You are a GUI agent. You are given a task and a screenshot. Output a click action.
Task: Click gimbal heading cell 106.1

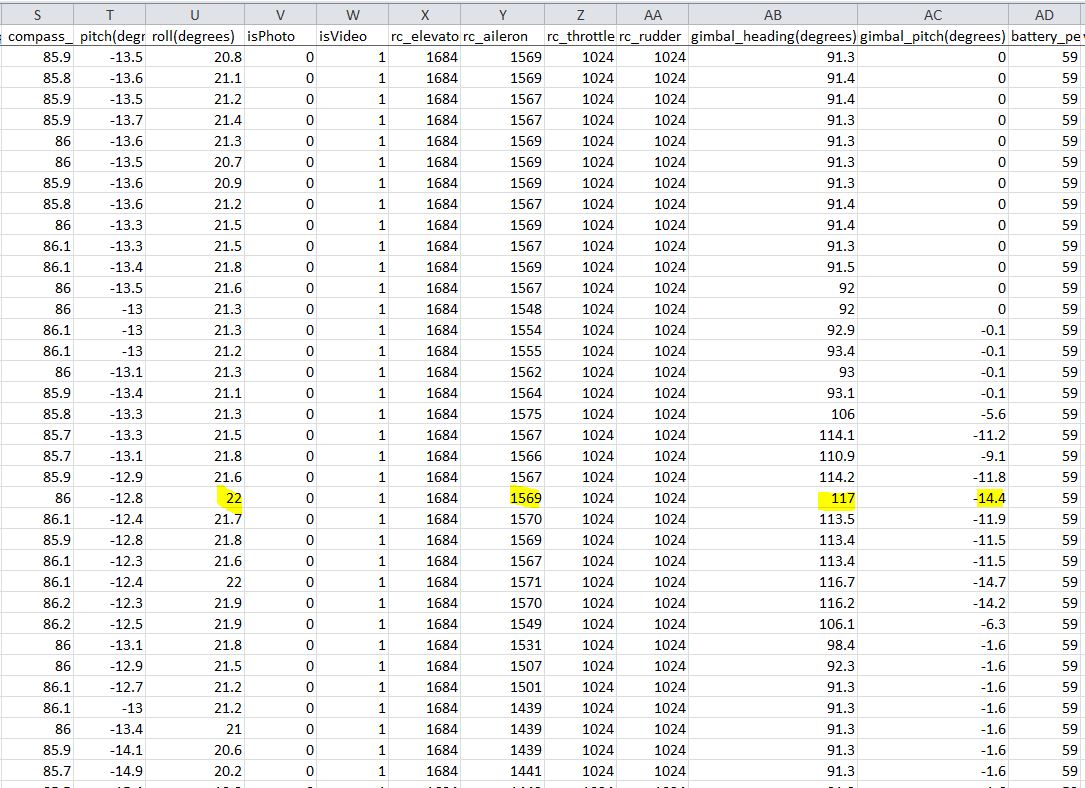(x=773, y=624)
